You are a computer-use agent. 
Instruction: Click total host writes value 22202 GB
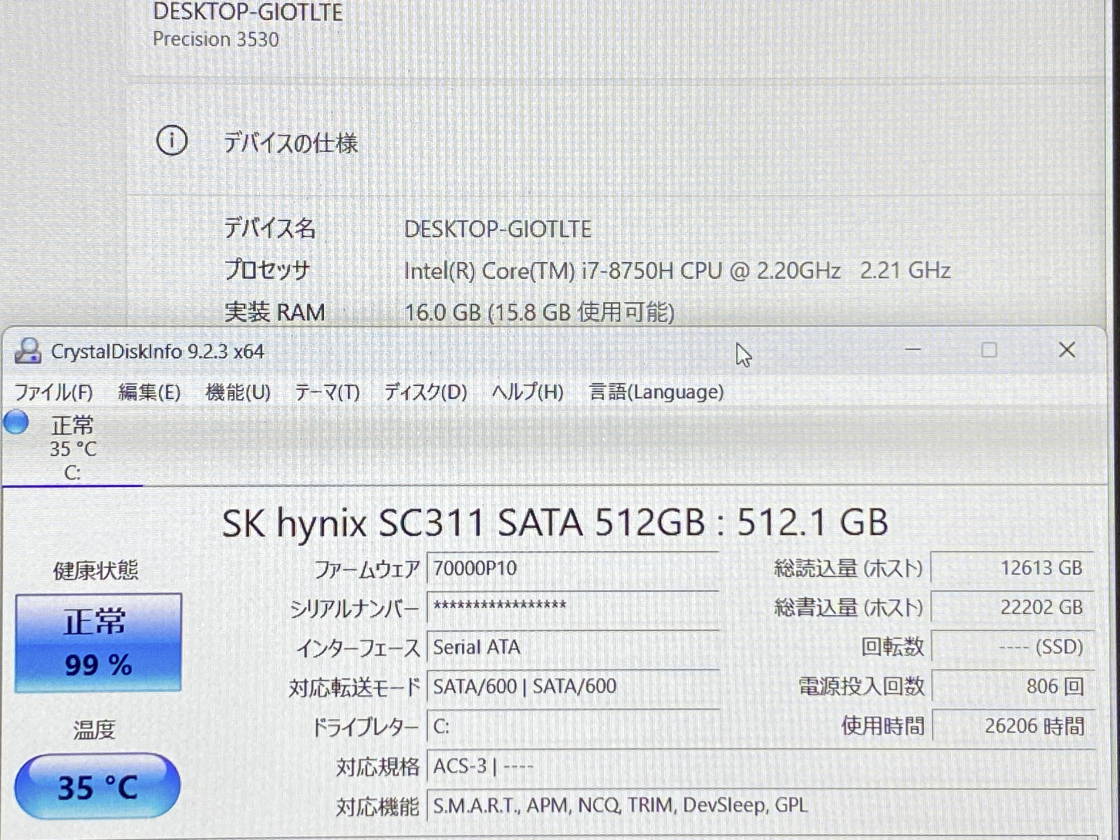pos(1013,608)
